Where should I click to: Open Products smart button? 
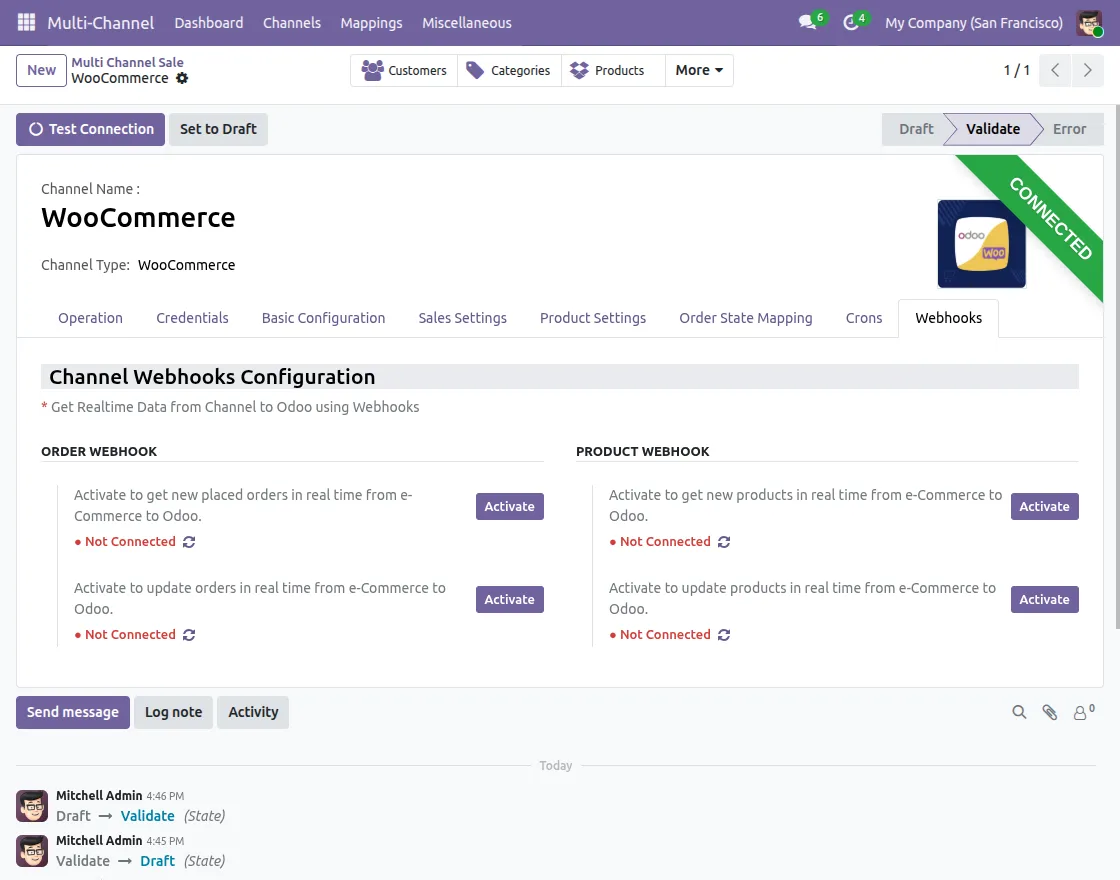[x=613, y=70]
